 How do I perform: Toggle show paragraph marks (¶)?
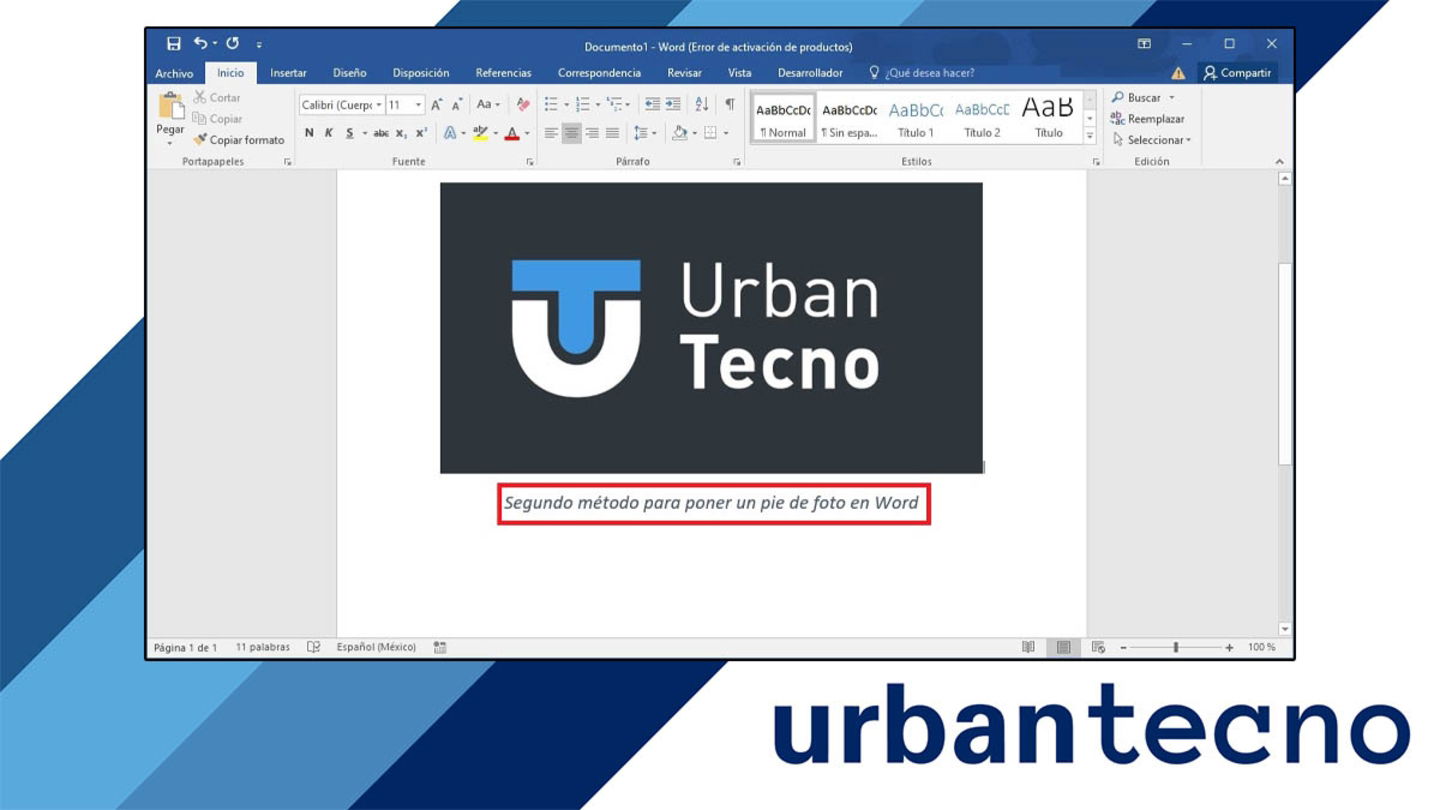point(730,104)
